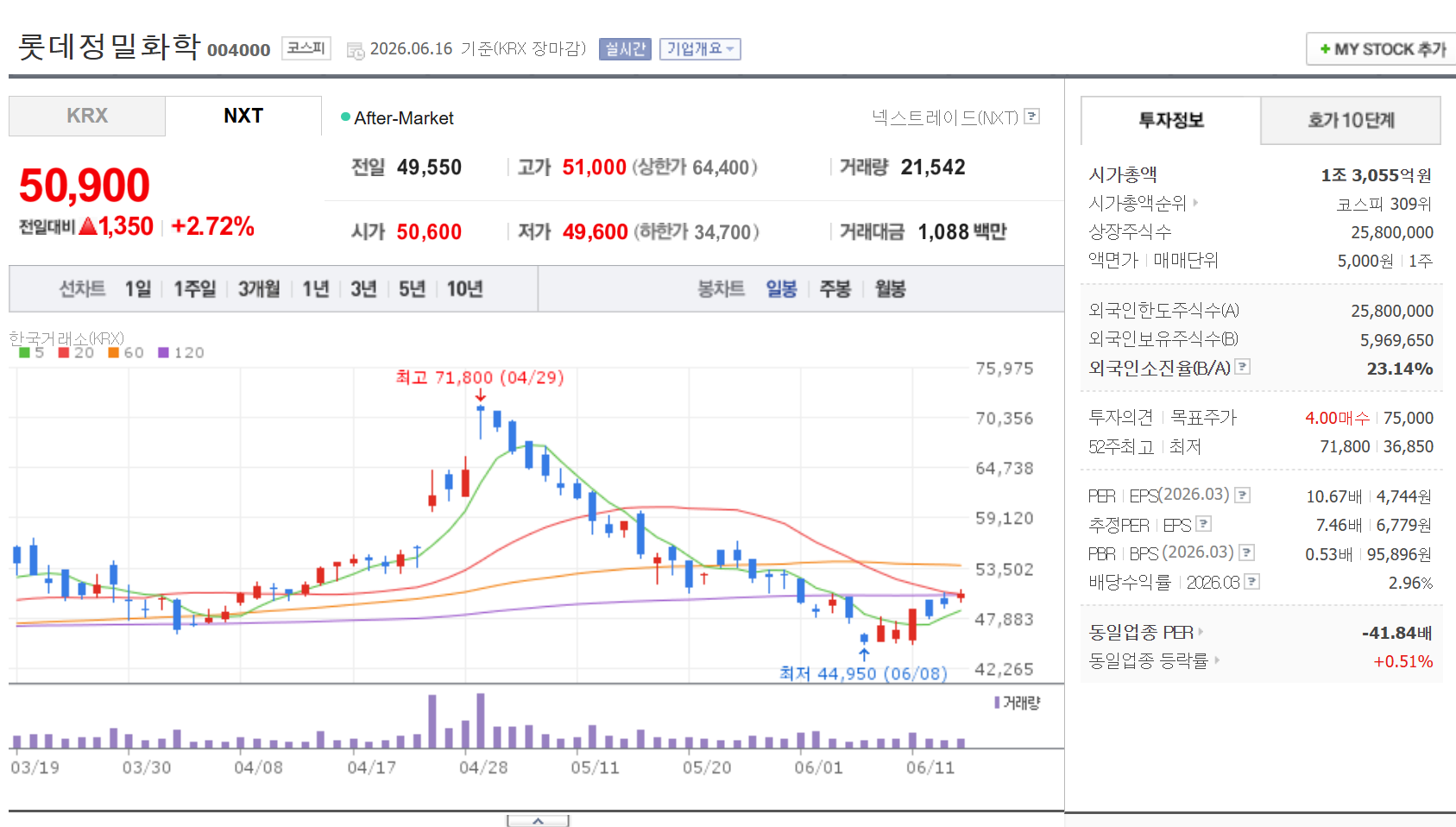Image resolution: width=1456 pixels, height=827 pixels.
Task: Click the 동일업종 등락률 value +0.51%
Action: point(1403,661)
